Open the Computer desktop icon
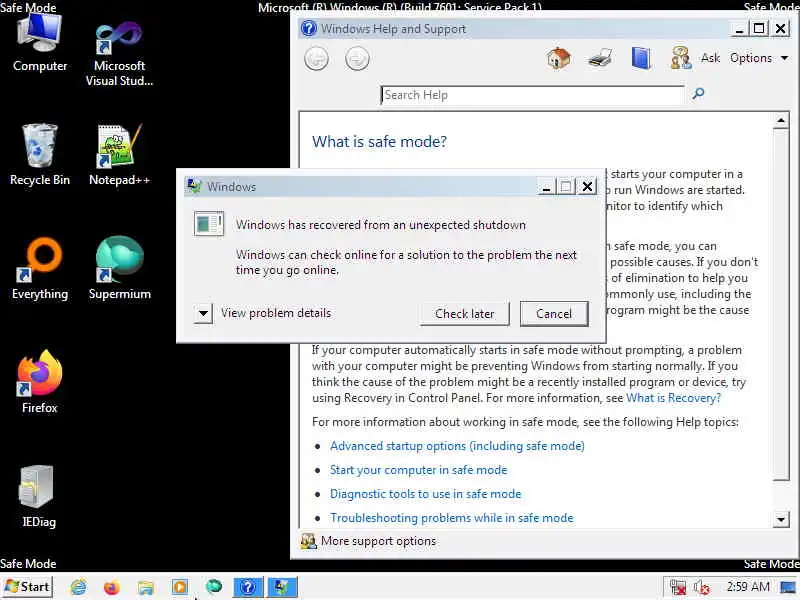 click(40, 43)
